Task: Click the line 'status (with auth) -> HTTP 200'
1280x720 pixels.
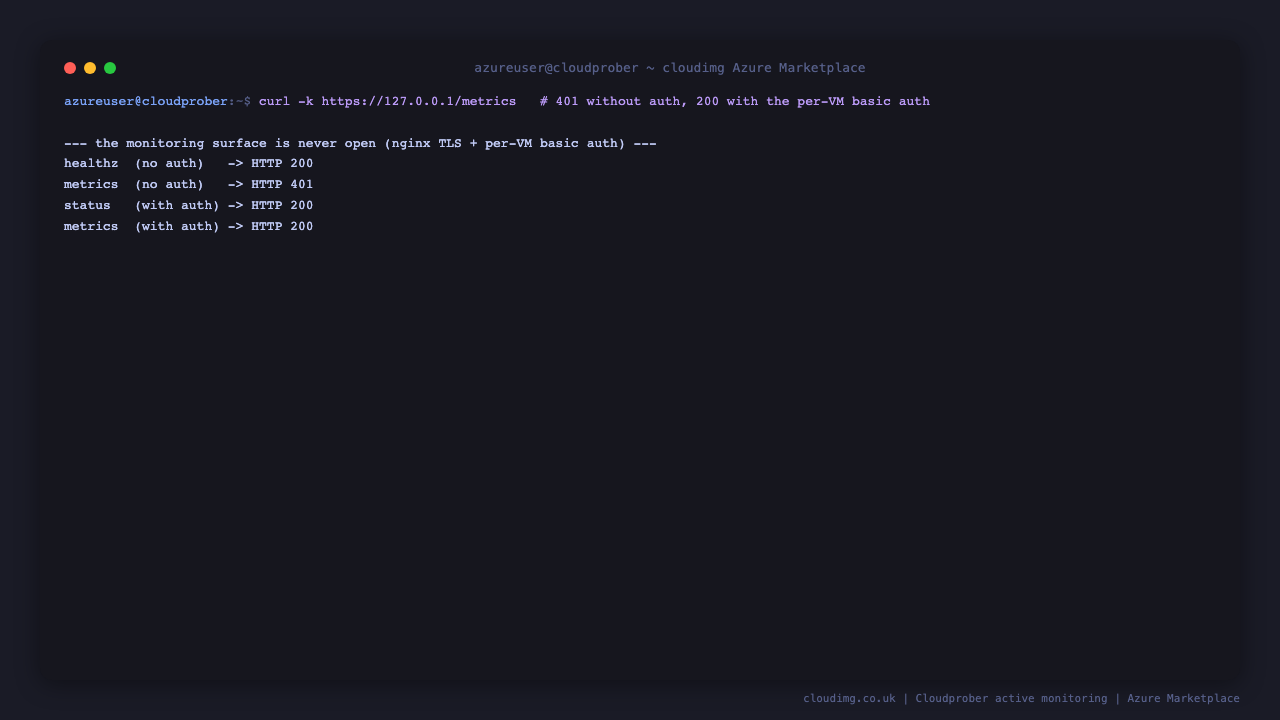Action: tap(189, 206)
